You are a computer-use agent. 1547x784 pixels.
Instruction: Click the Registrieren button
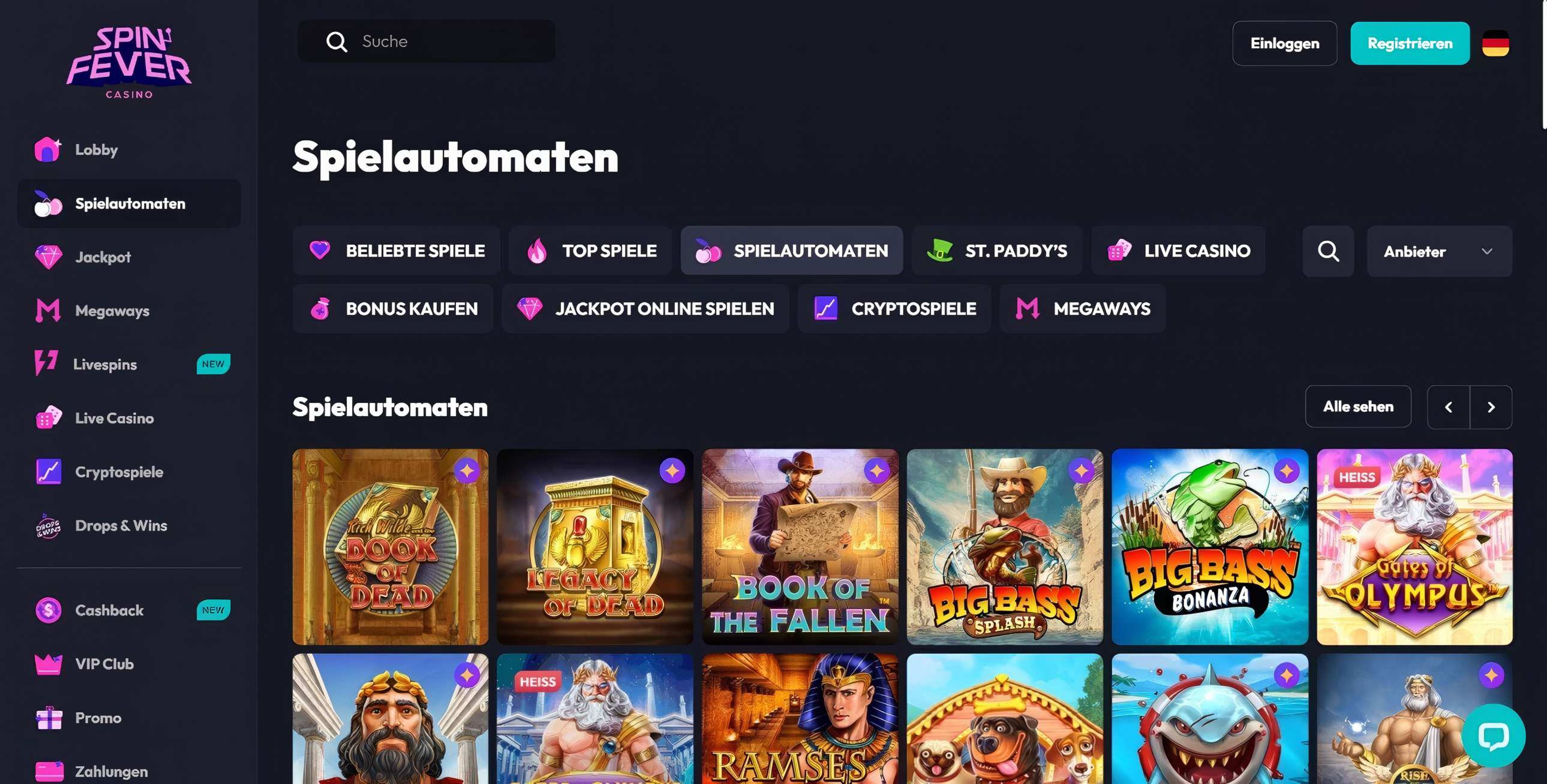(1410, 43)
